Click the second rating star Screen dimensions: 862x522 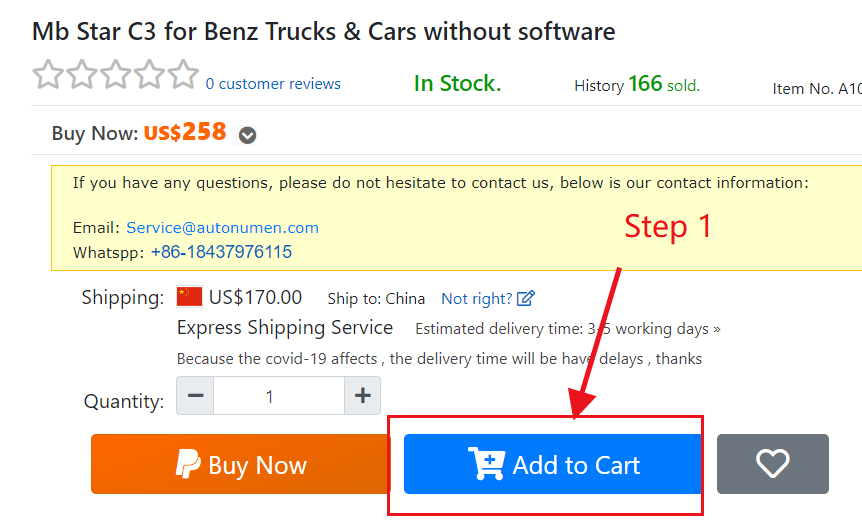click(82, 74)
